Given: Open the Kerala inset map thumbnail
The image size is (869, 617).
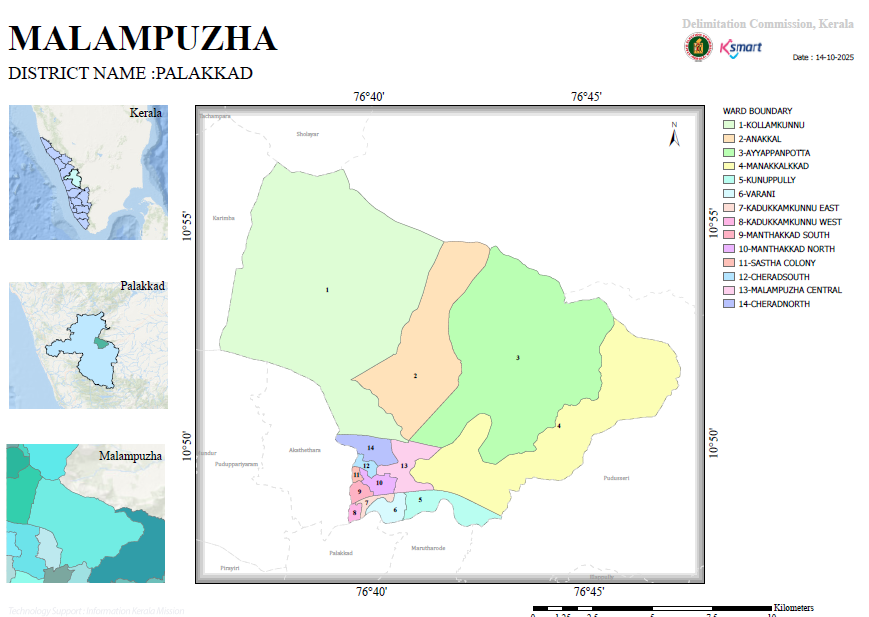Looking at the screenshot, I should tap(88, 172).
